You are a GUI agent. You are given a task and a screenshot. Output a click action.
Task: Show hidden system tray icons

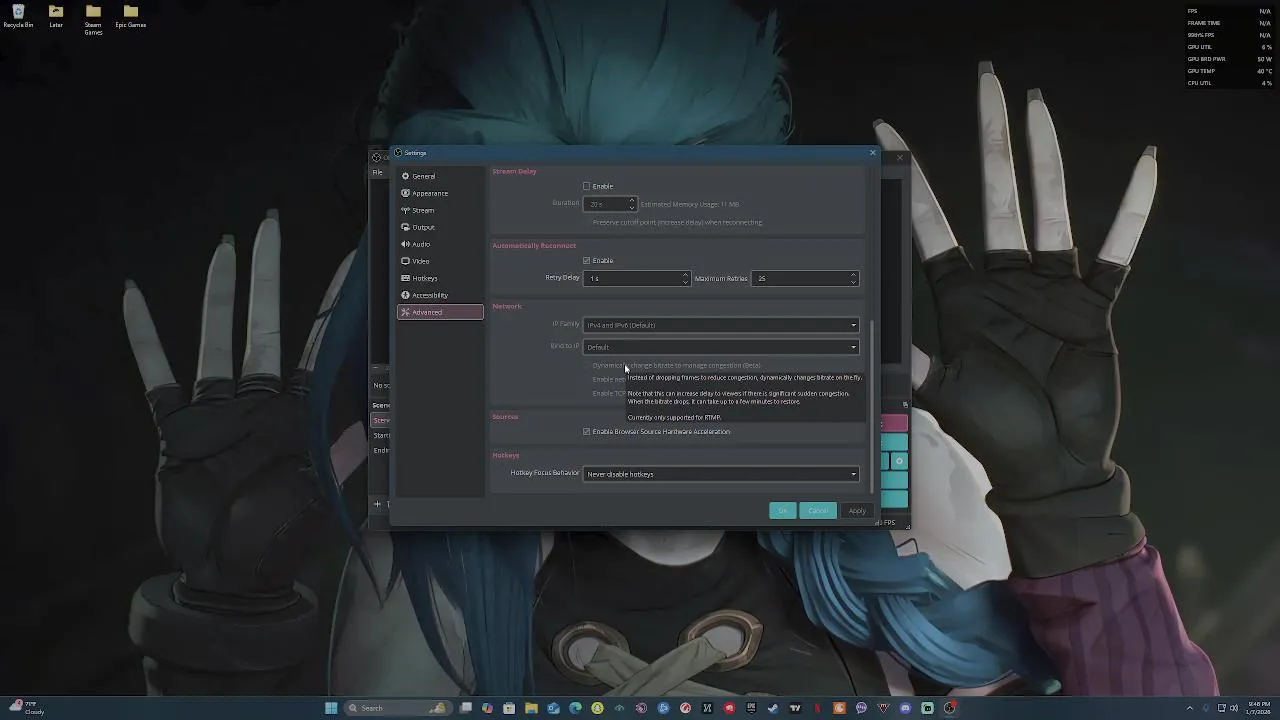tap(1189, 708)
